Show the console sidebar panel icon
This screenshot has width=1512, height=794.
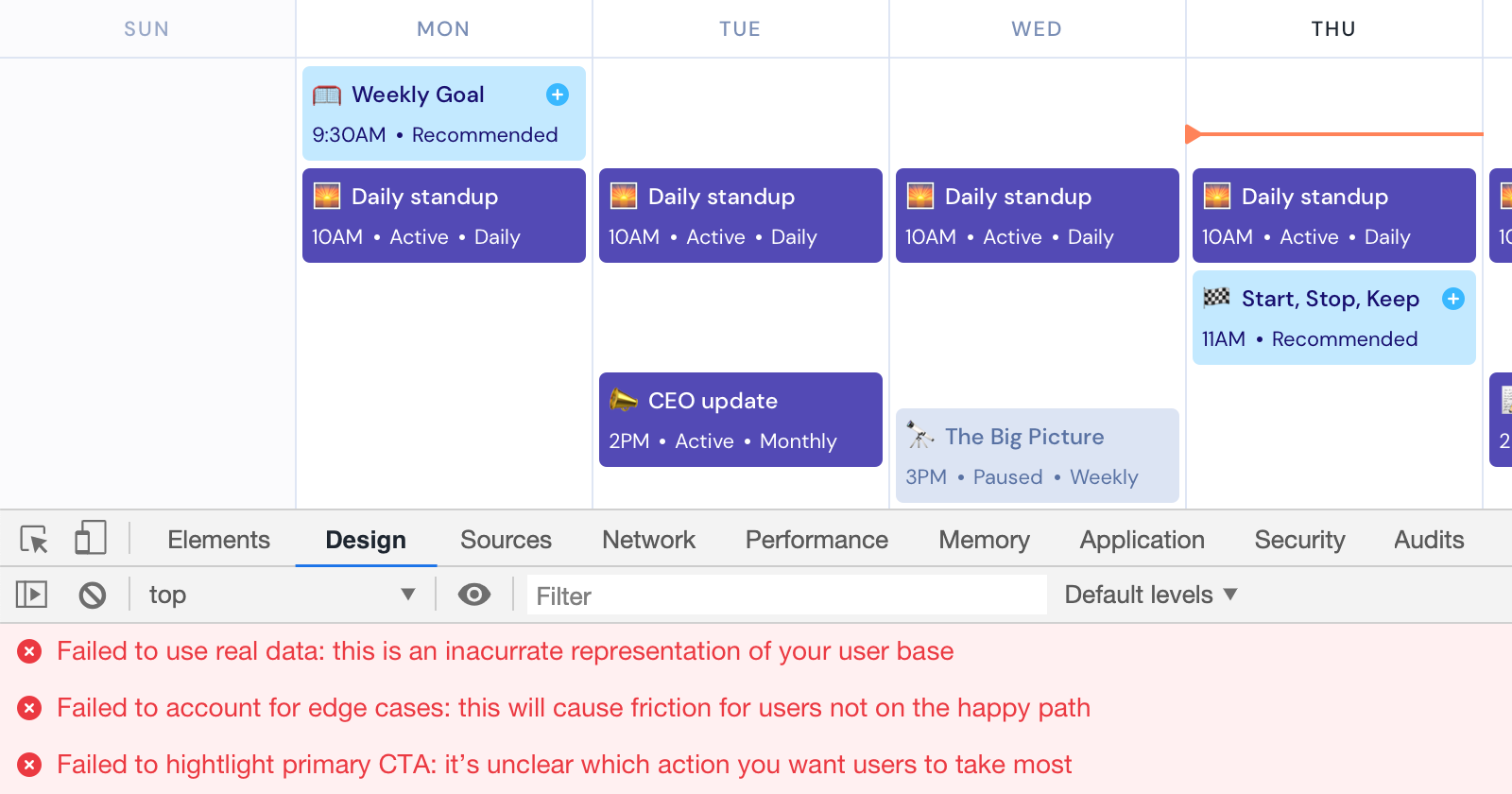(x=31, y=595)
